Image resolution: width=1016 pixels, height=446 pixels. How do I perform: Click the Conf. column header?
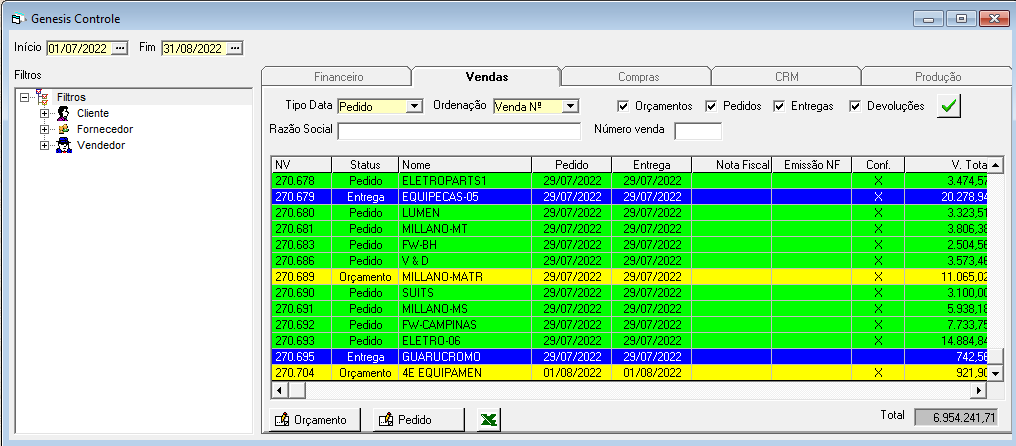click(878, 165)
